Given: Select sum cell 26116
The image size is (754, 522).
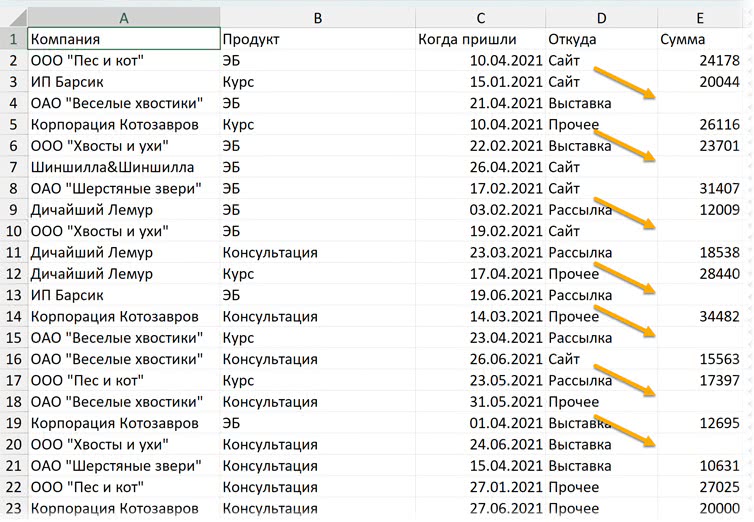Looking at the screenshot, I should (700, 124).
